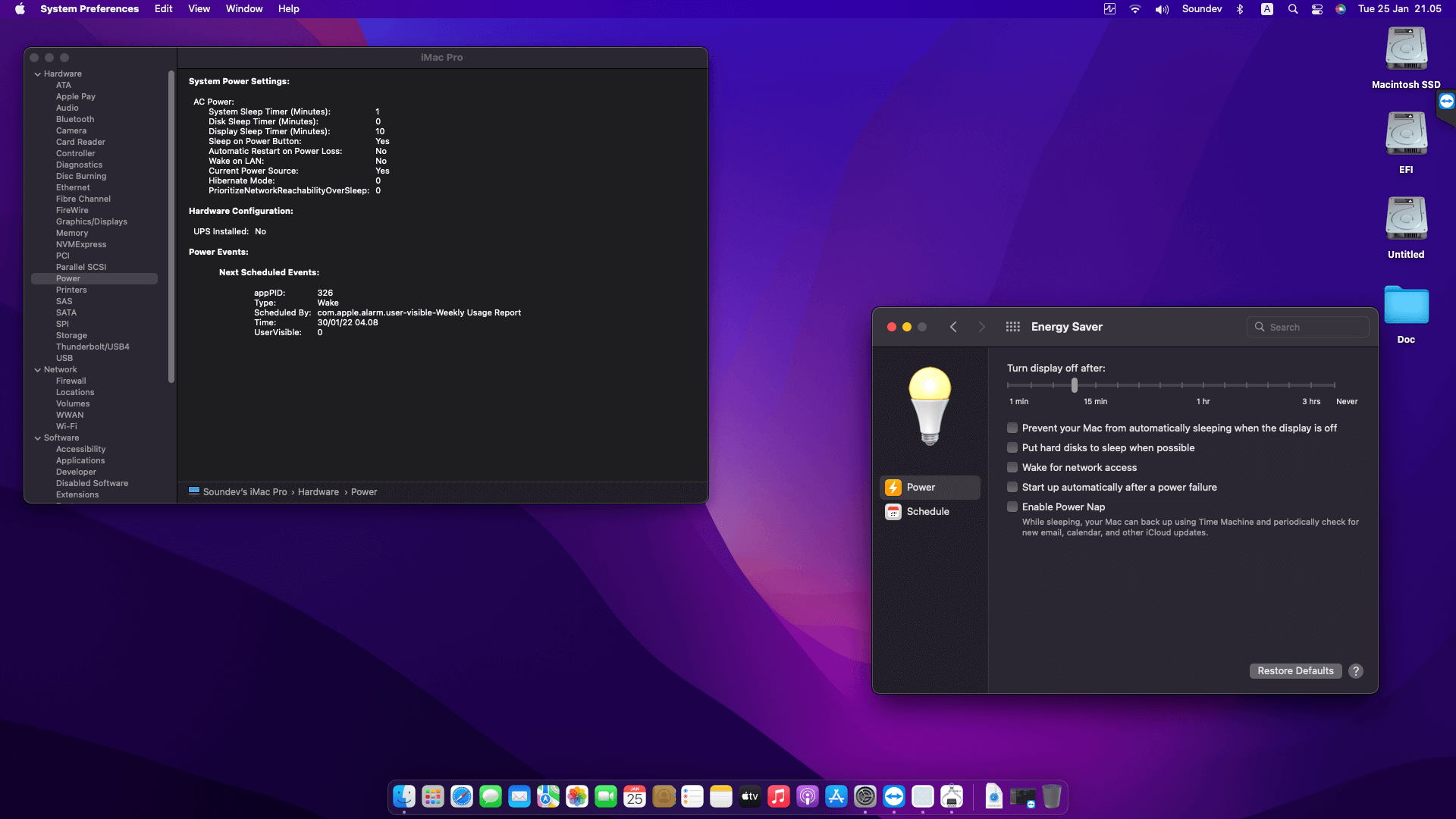Viewport: 1456px width, 819px height.
Task: Open Music from the Dock
Action: [x=778, y=797]
